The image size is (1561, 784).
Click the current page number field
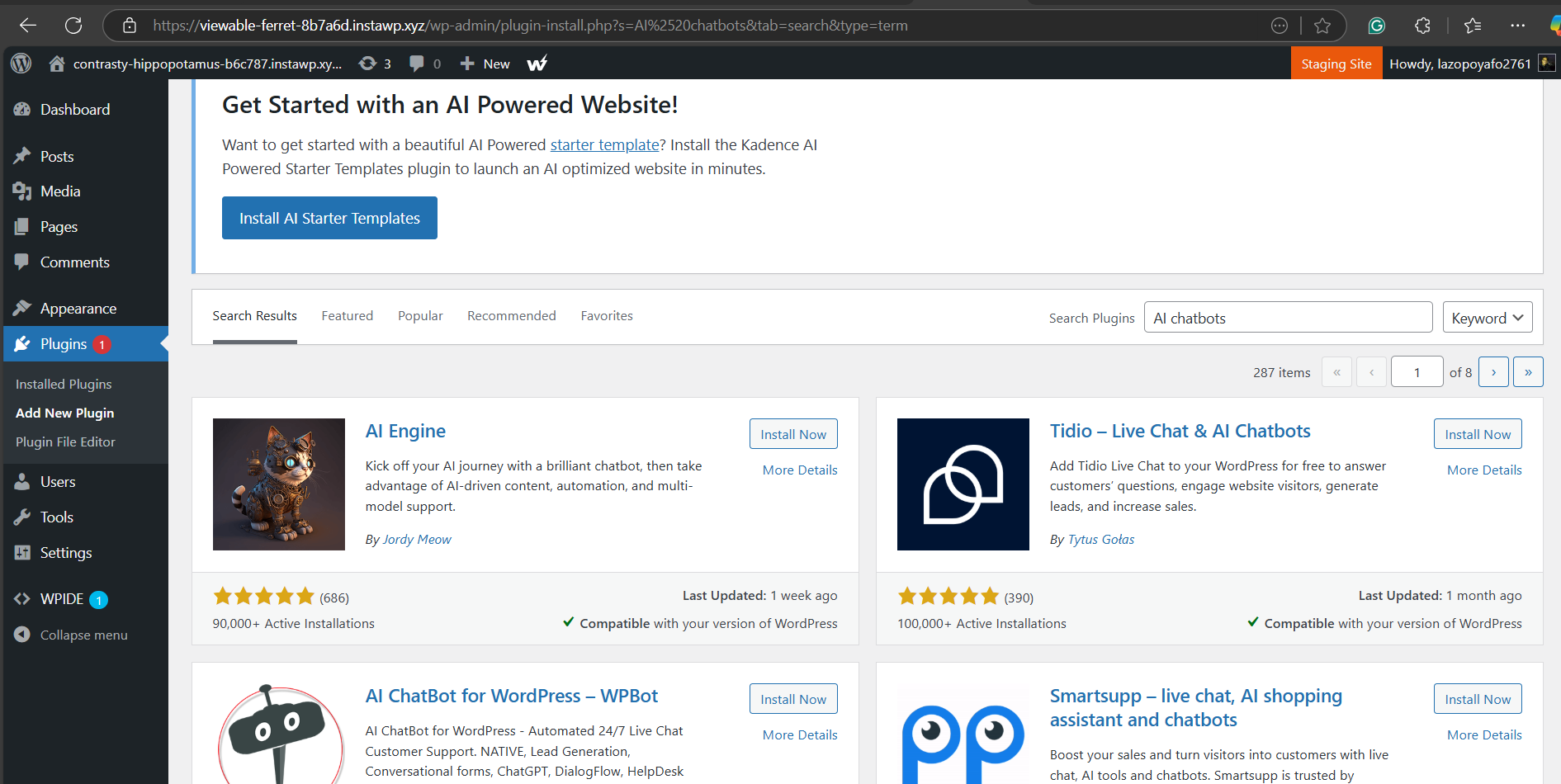point(1417,372)
